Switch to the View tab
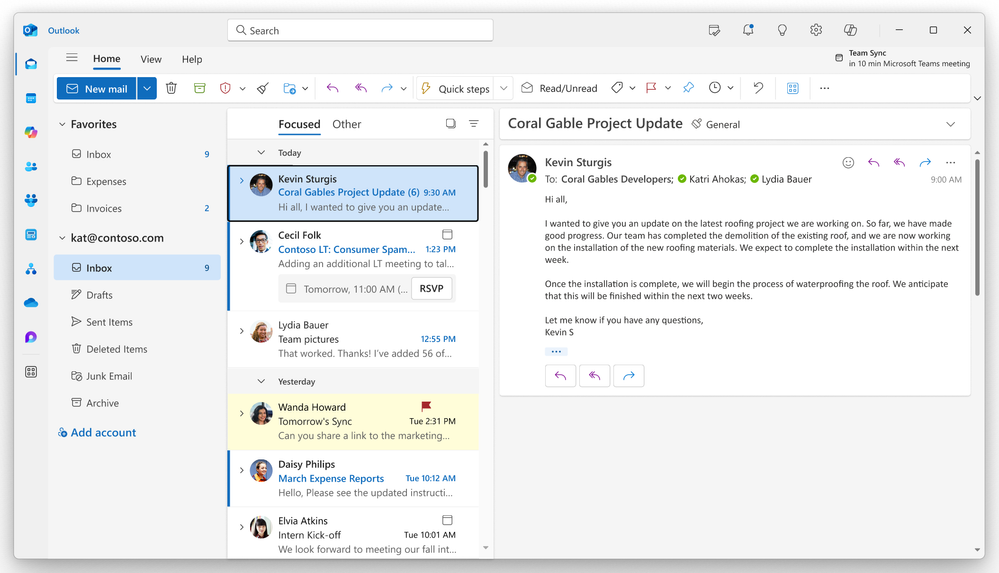The image size is (999, 573). (151, 59)
